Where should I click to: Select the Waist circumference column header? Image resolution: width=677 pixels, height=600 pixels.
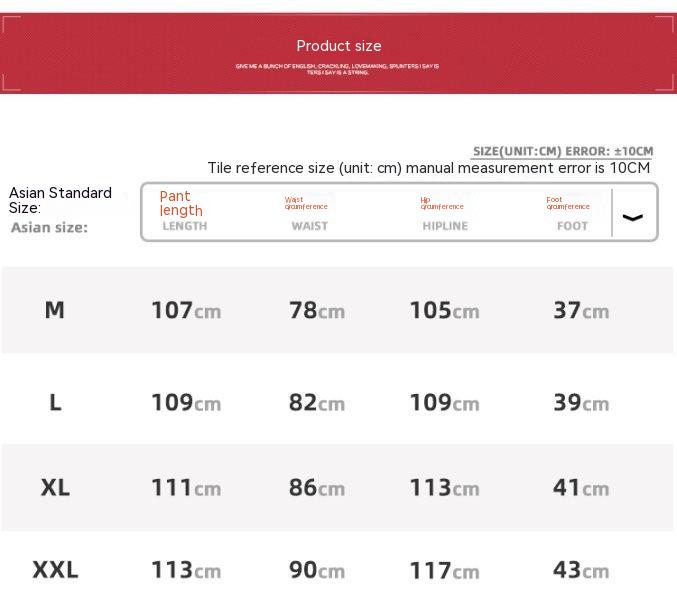[308, 212]
